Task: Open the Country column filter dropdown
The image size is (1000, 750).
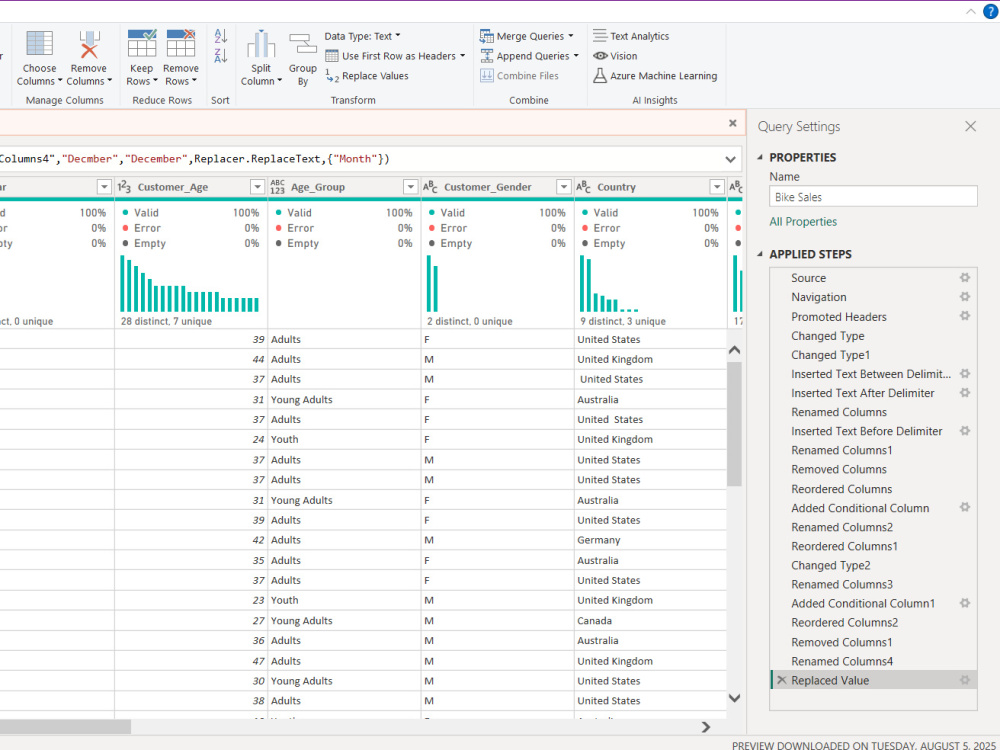Action: pyautogui.click(x=717, y=187)
